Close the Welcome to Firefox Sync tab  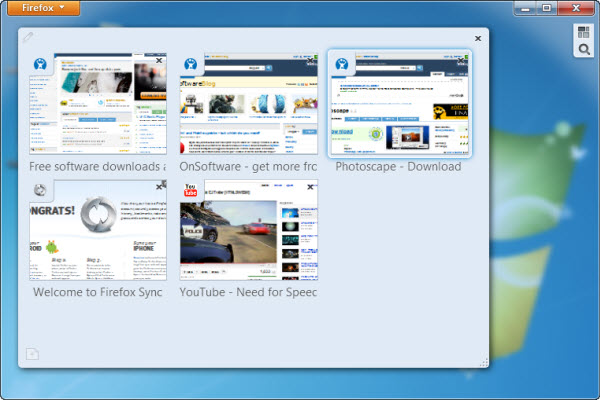(x=159, y=187)
